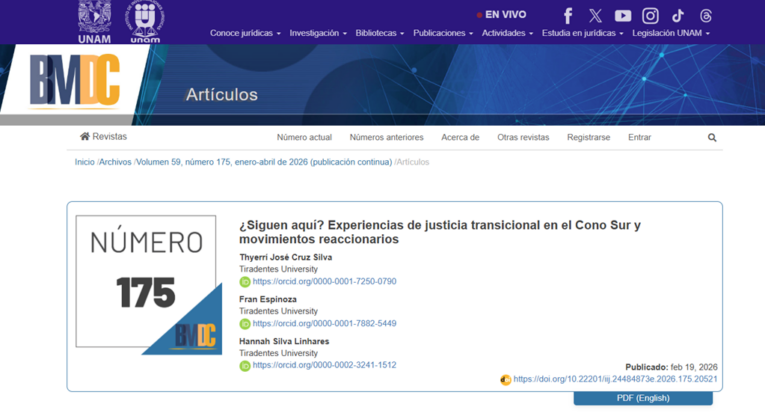765x413 pixels.
Task: Open the search magnifier icon
Action: [x=712, y=138]
